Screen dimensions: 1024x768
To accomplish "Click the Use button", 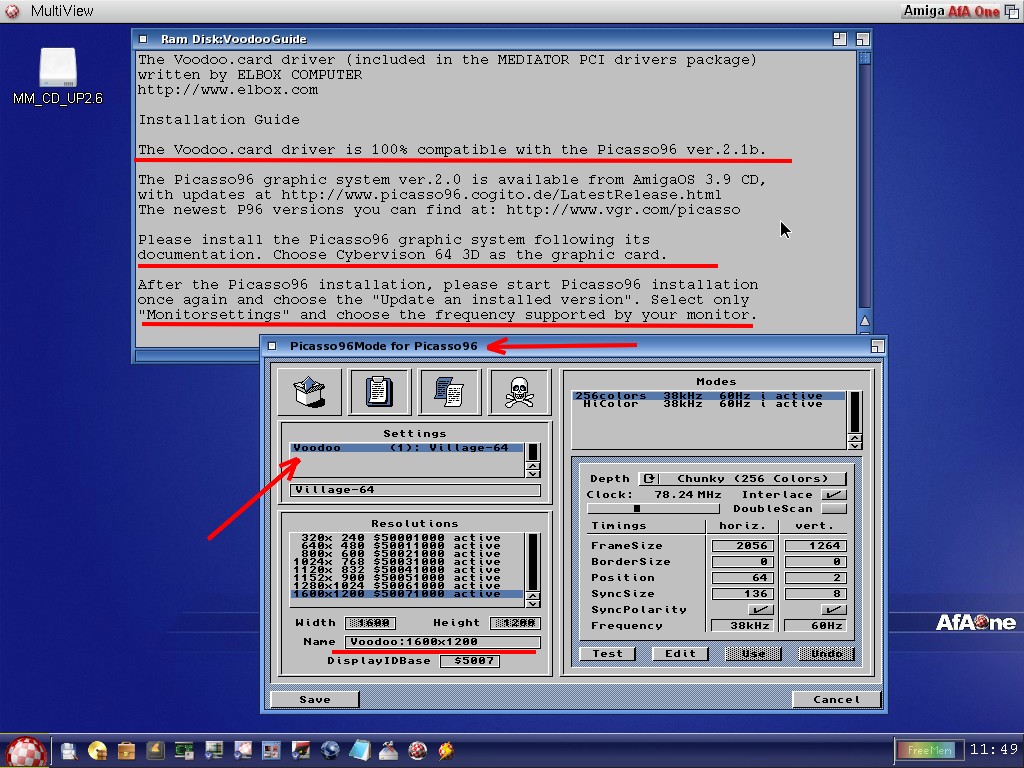I will (x=753, y=654).
